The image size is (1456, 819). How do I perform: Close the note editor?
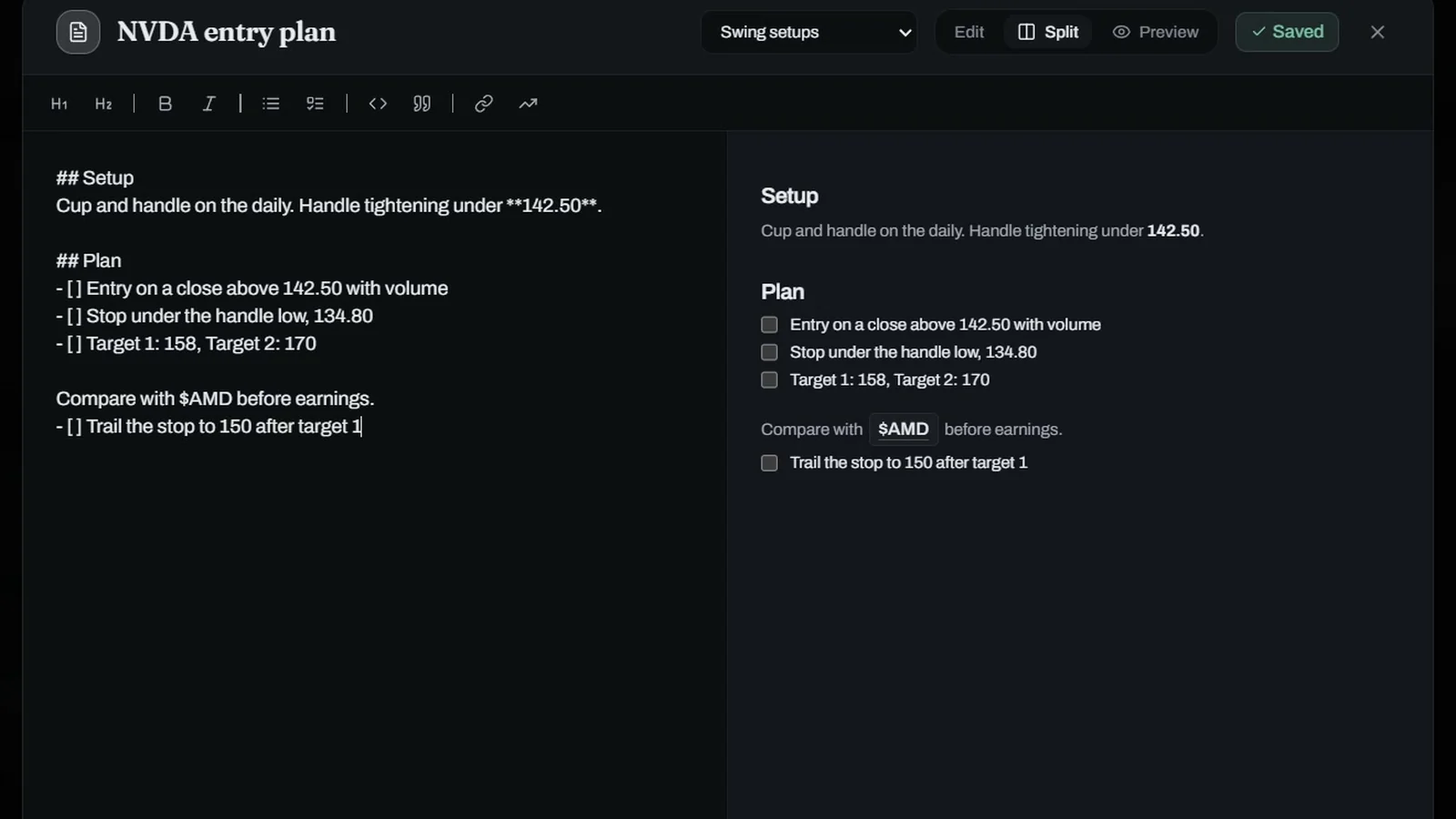[1378, 32]
